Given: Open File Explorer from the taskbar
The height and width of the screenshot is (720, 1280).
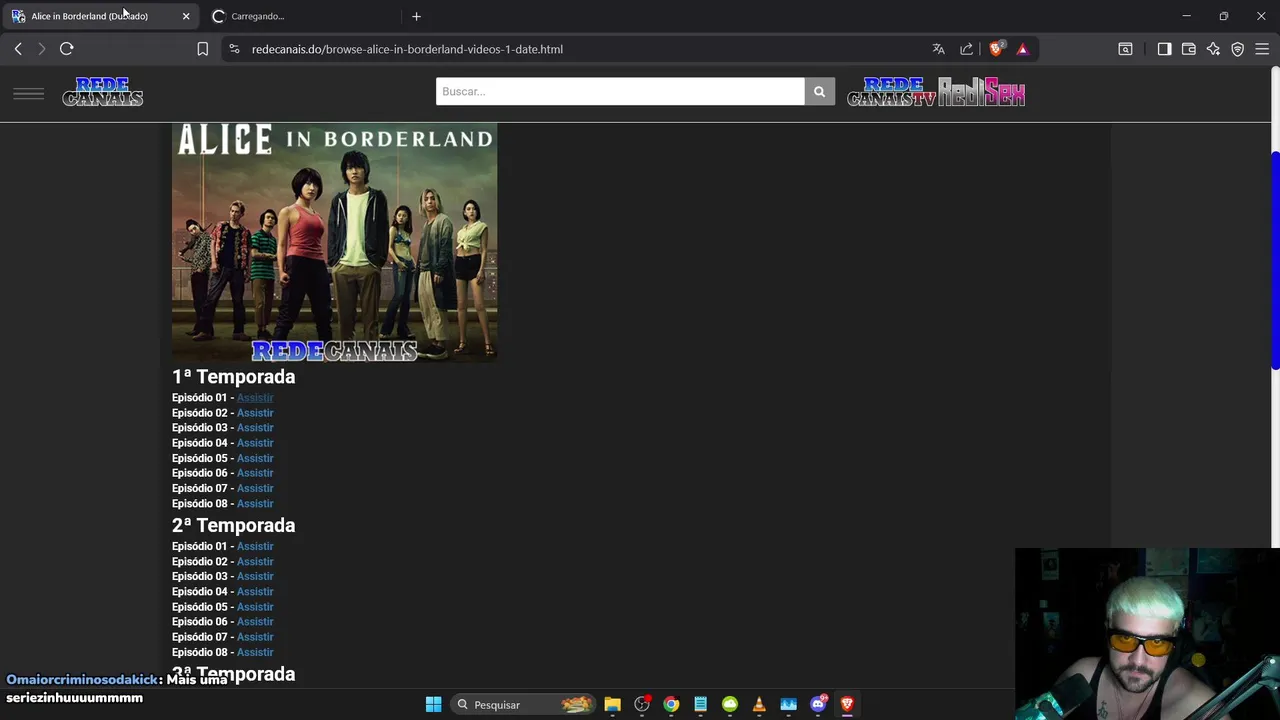Looking at the screenshot, I should (x=612, y=705).
